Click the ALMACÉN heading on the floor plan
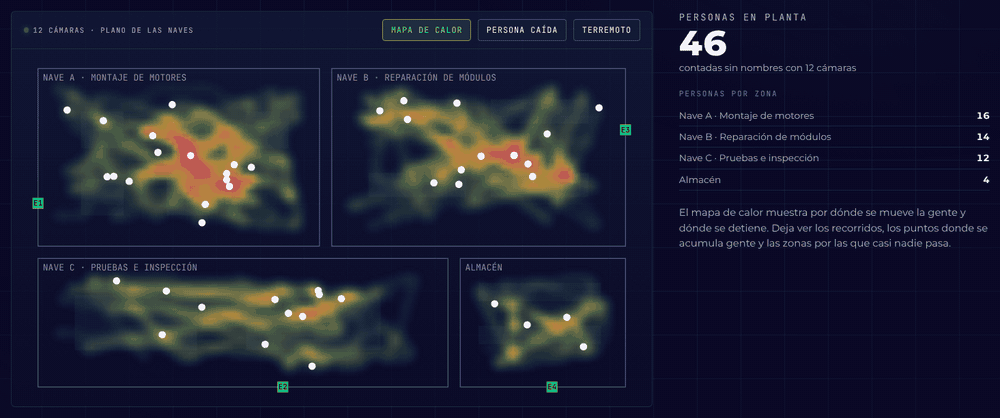 coord(483,267)
